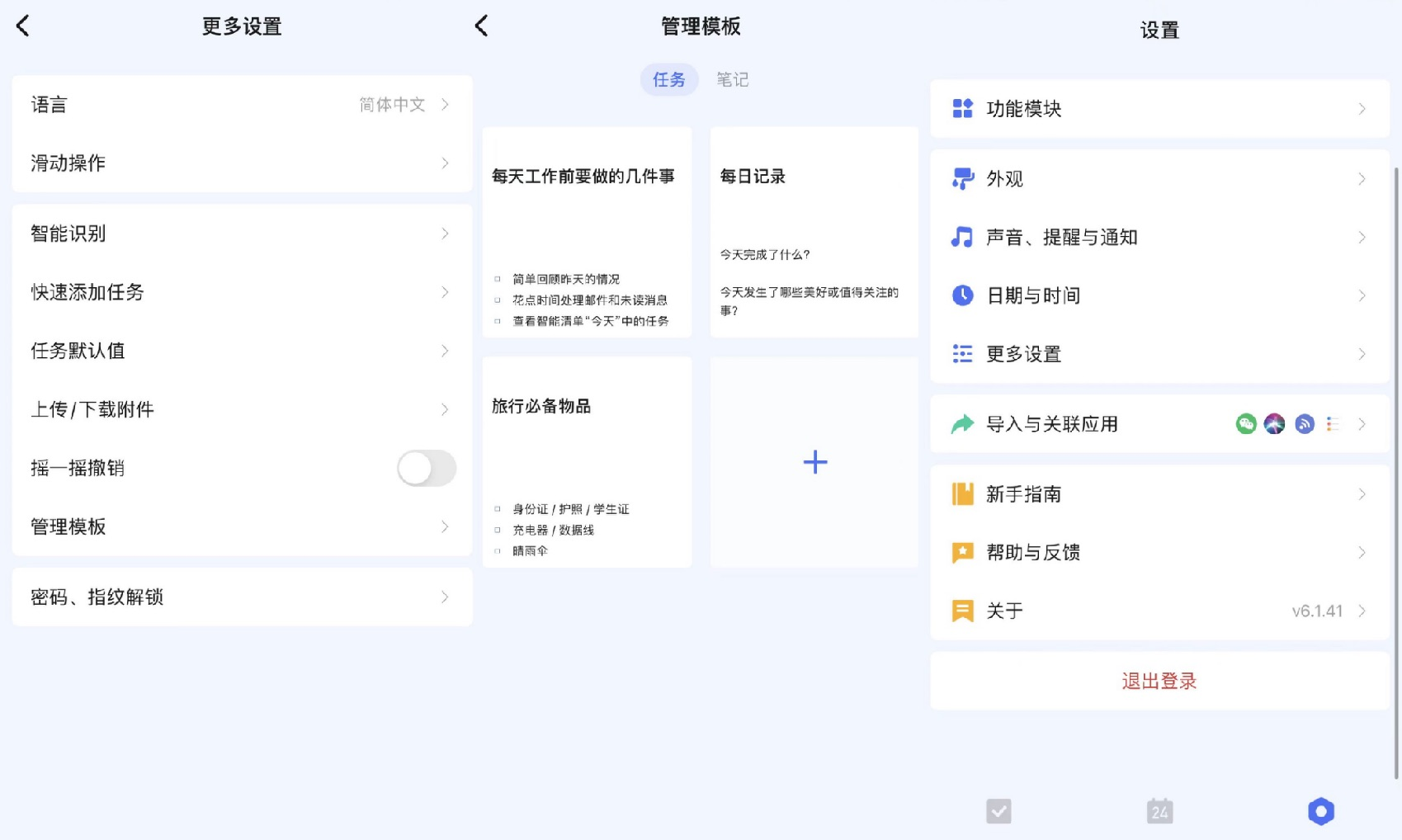Expand 管理模板 chevron in 更多设置

(445, 527)
